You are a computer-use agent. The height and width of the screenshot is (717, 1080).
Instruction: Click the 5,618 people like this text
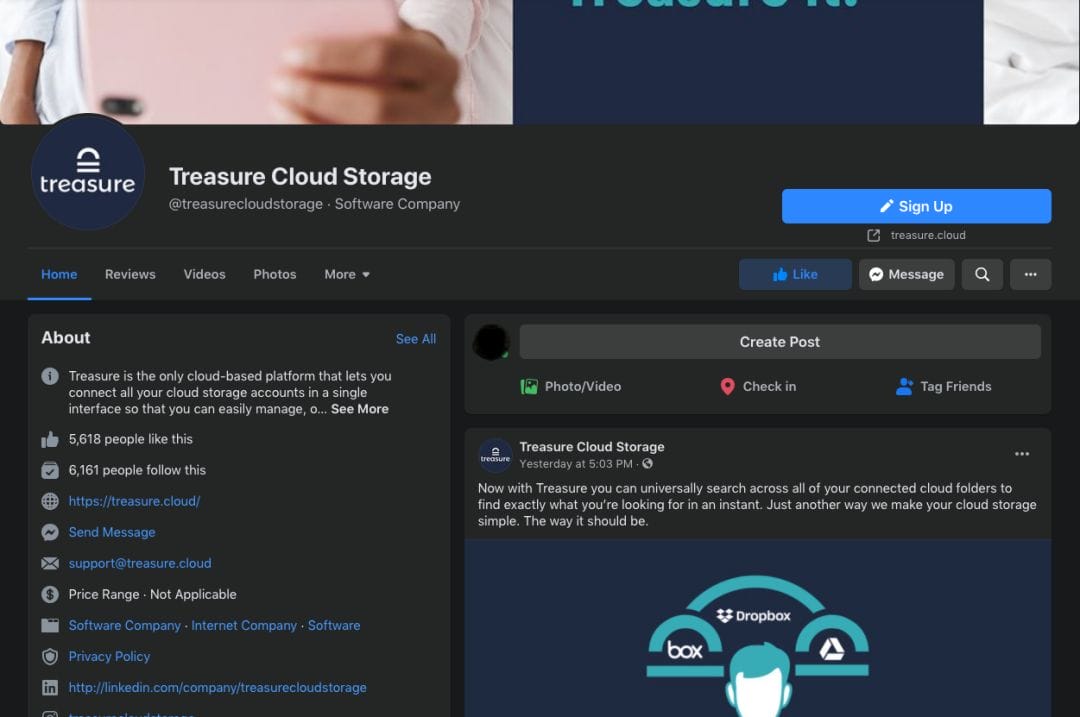click(131, 439)
